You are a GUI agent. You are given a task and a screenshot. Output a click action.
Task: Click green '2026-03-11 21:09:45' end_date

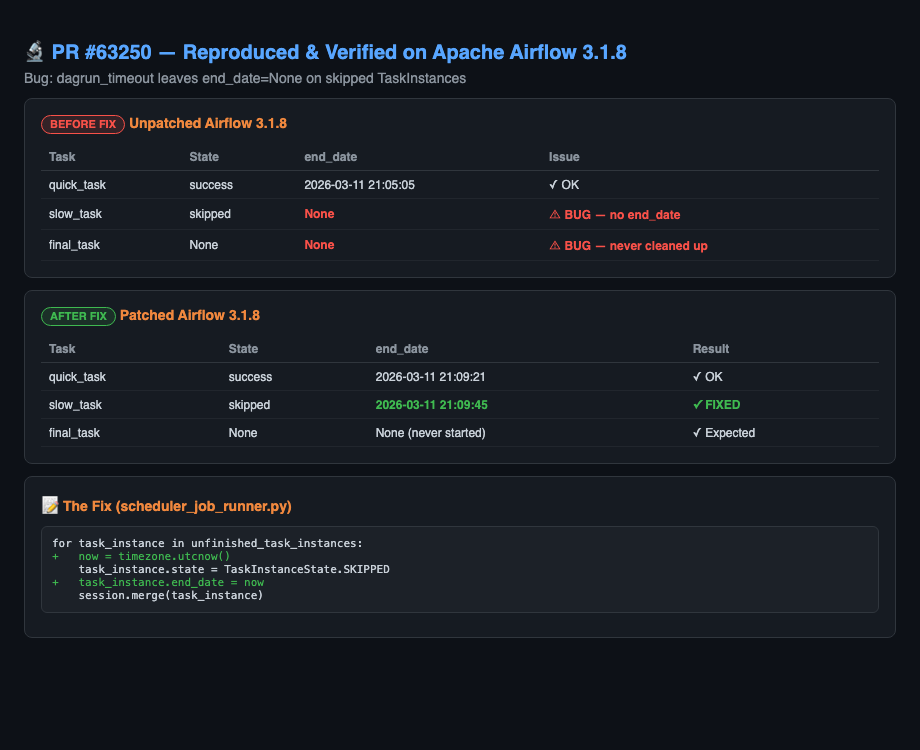pos(431,405)
